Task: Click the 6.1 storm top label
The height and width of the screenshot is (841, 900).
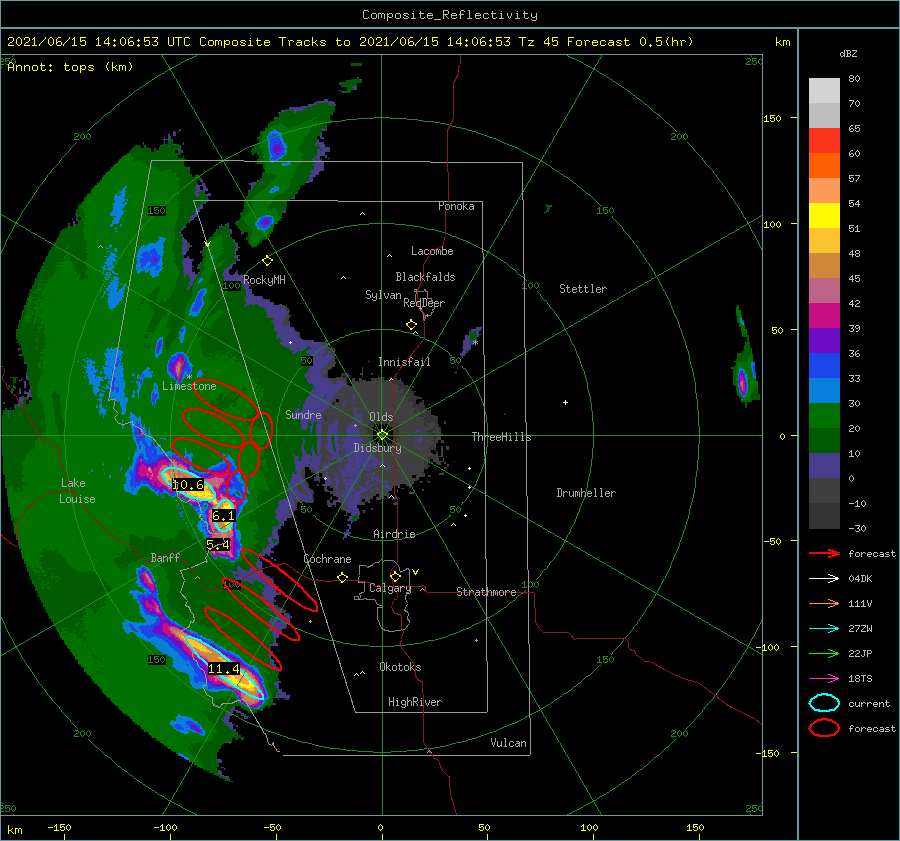Action: (223, 516)
